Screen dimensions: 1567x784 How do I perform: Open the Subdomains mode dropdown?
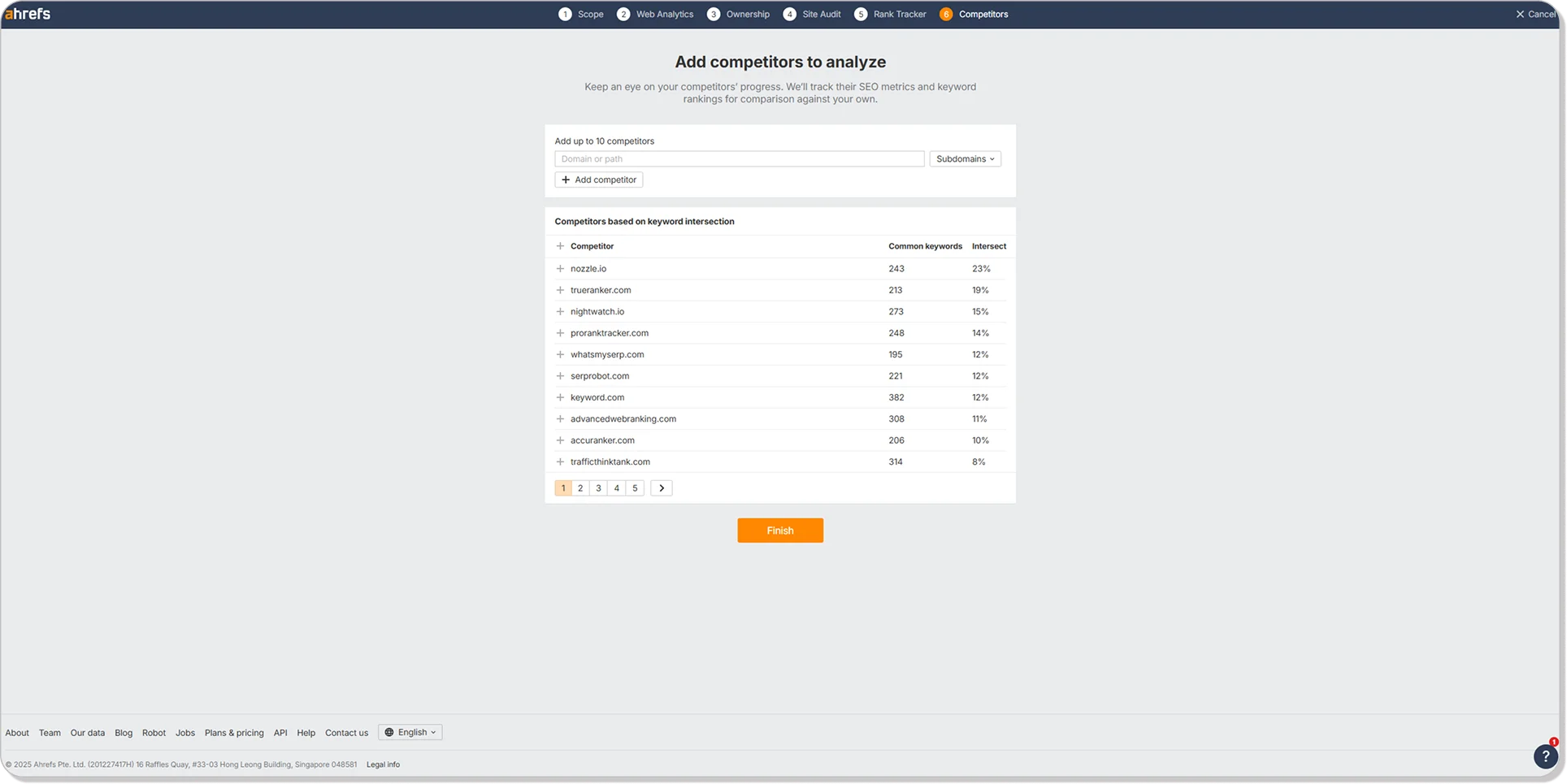tap(965, 159)
